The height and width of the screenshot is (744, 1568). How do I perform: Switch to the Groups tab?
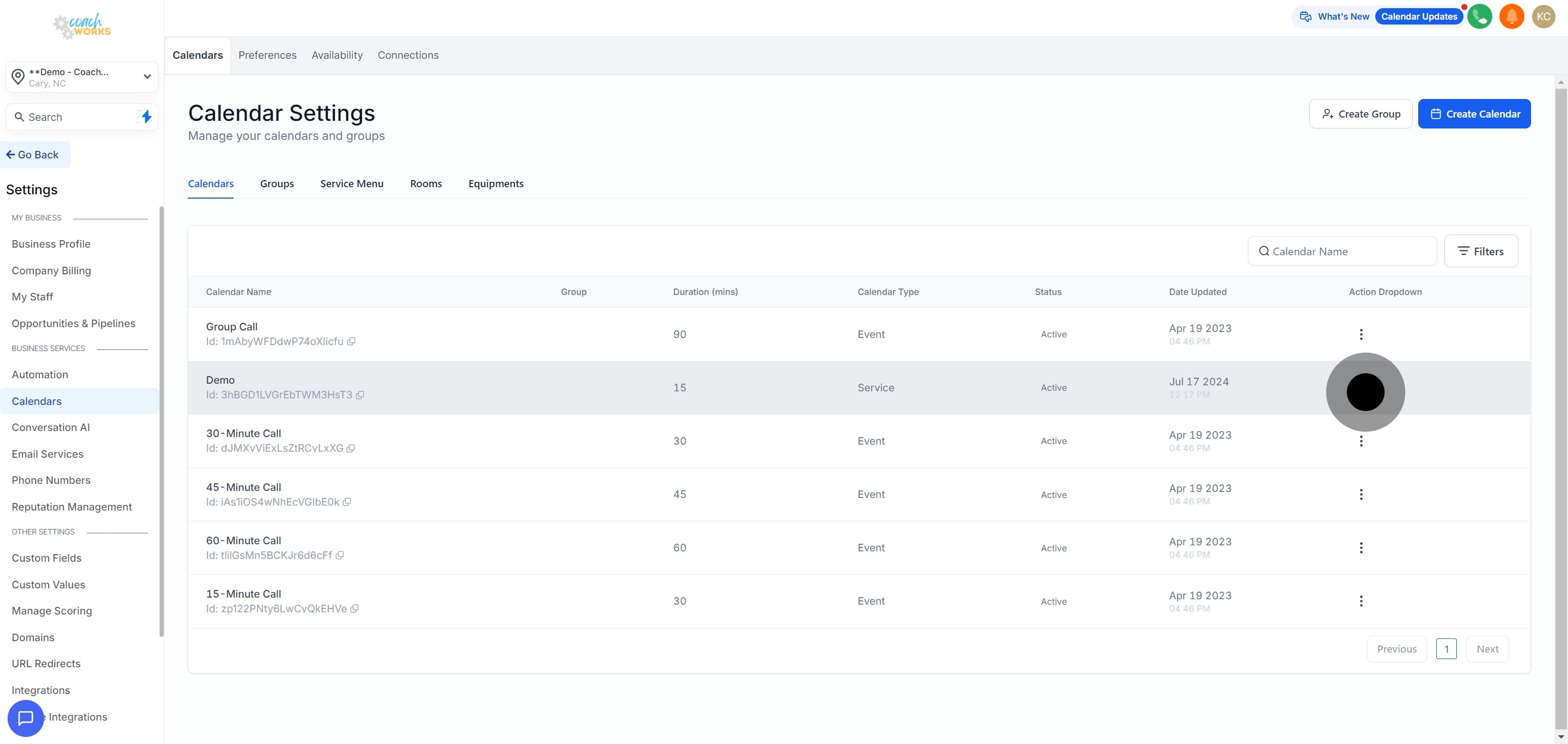277,184
